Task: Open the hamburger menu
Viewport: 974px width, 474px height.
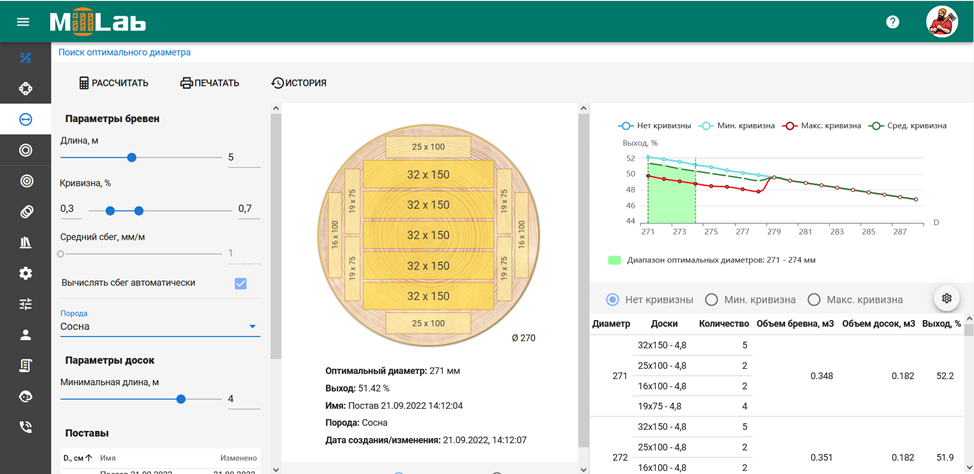Action: [23, 22]
